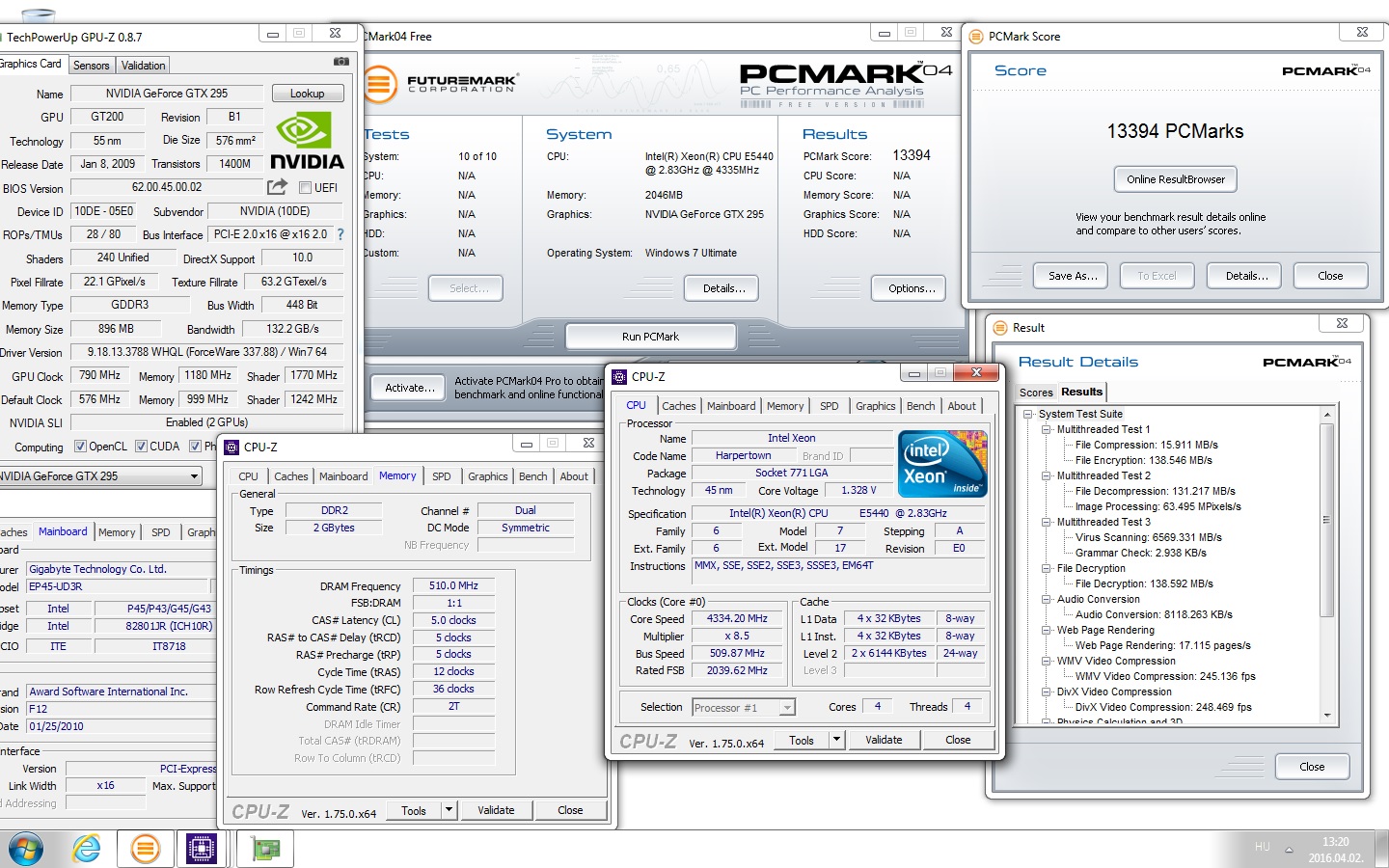Click the Tools button in the CPU-Z CPU window
Viewport: 1389px width, 868px height.
click(x=802, y=740)
